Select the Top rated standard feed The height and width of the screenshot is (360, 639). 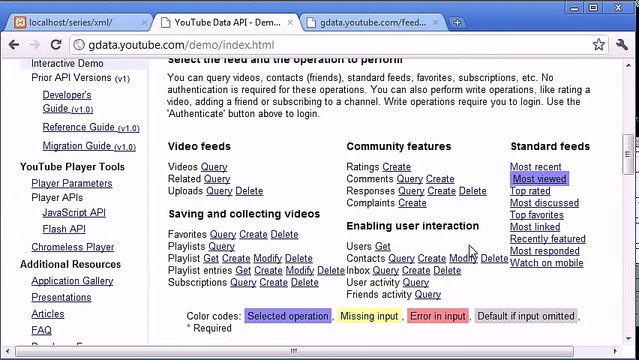(x=530, y=191)
